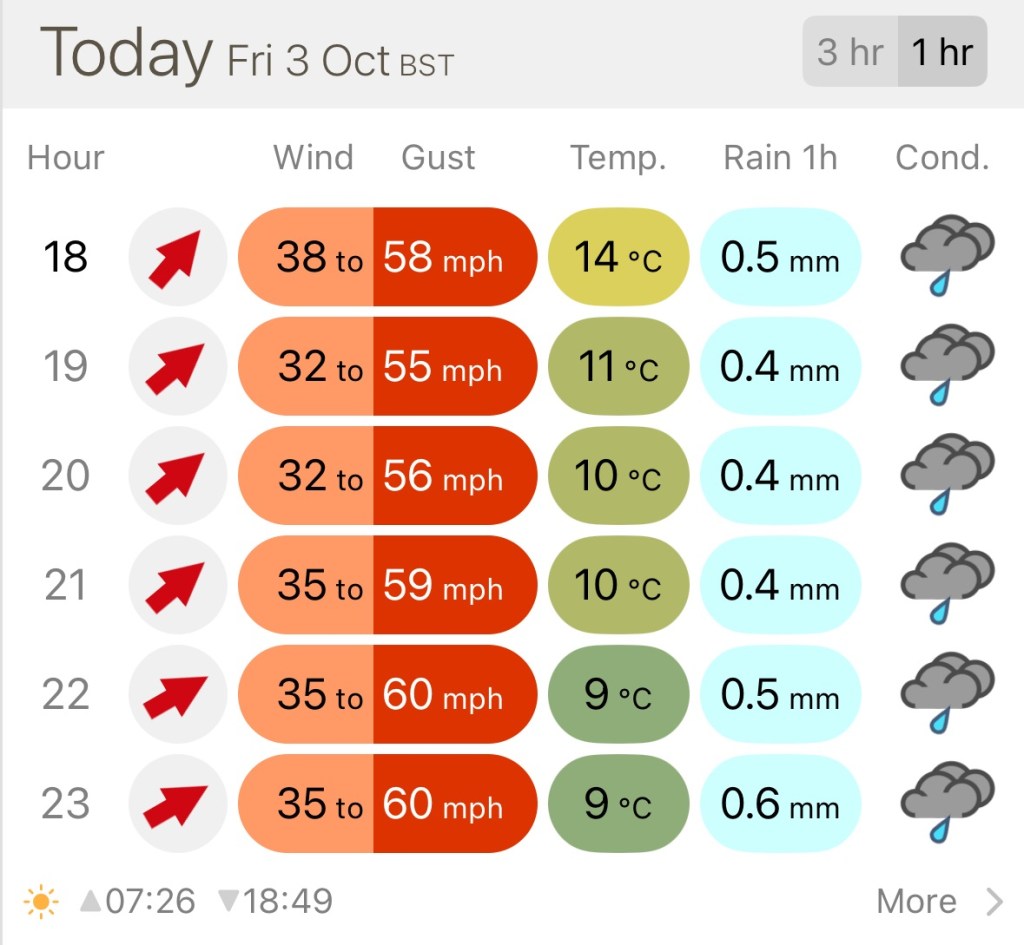The image size is (1024, 945).
Task: Click the sunset down-triangle next to 18:49
Action: tap(228, 902)
